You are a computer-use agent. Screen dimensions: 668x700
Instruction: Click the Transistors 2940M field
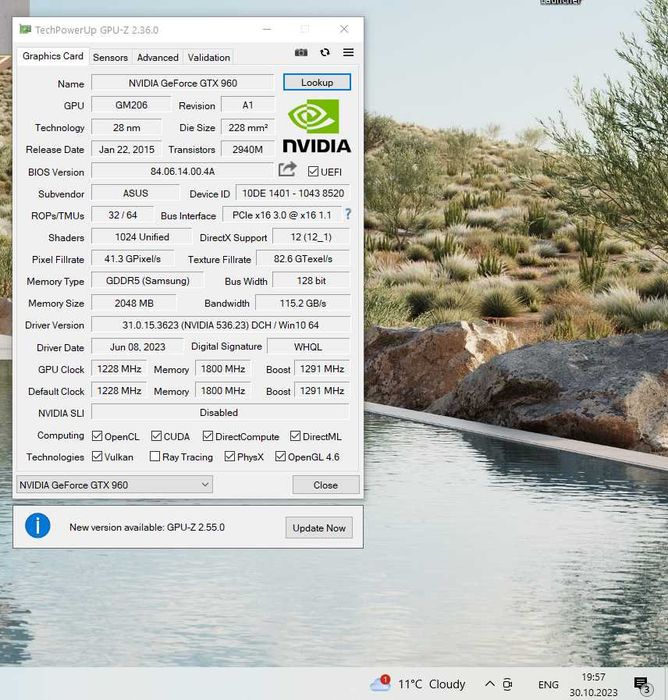click(248, 149)
